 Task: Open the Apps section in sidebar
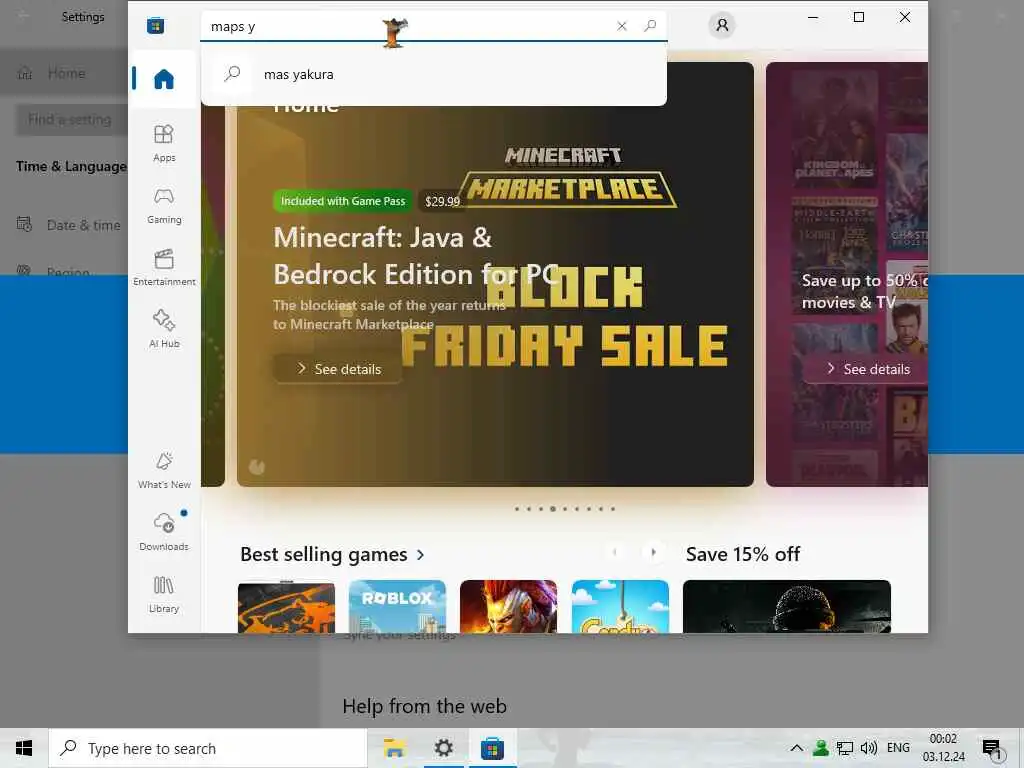[x=164, y=143]
